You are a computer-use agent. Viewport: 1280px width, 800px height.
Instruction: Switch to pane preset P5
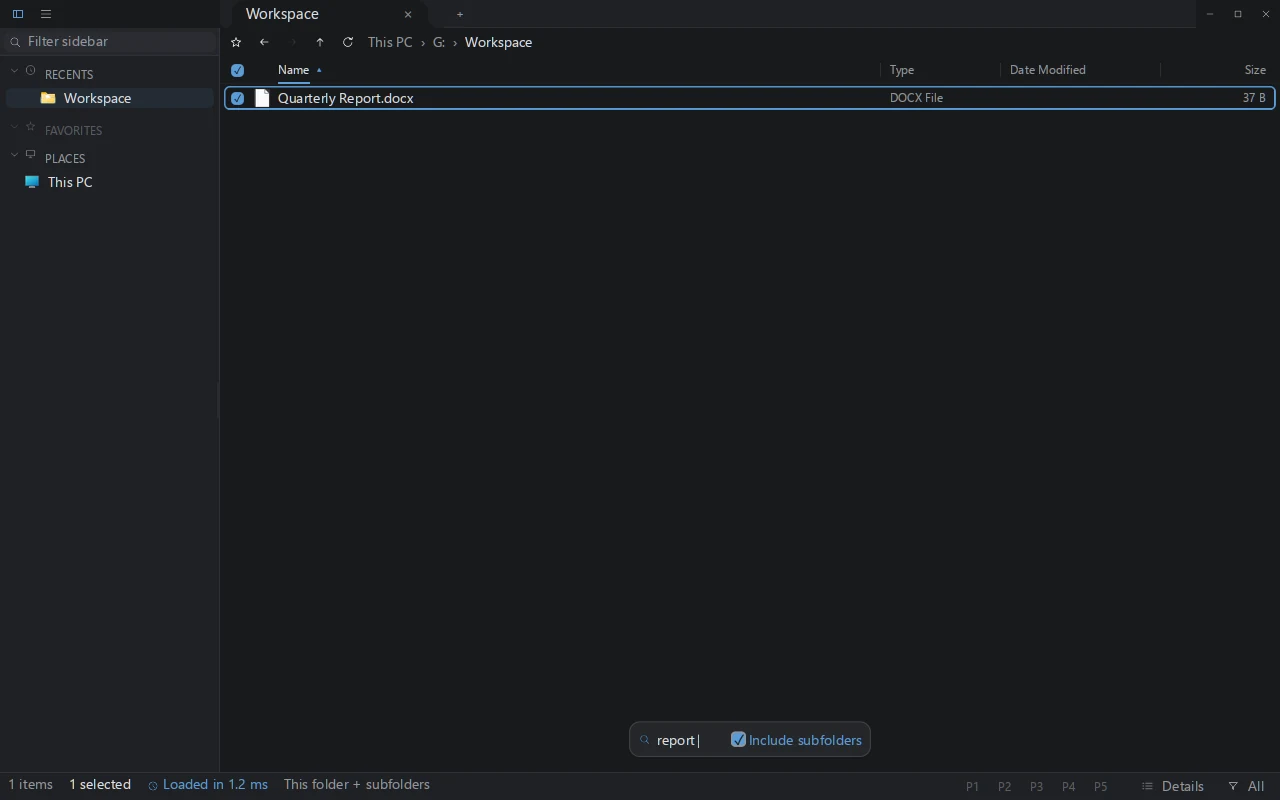click(1100, 786)
